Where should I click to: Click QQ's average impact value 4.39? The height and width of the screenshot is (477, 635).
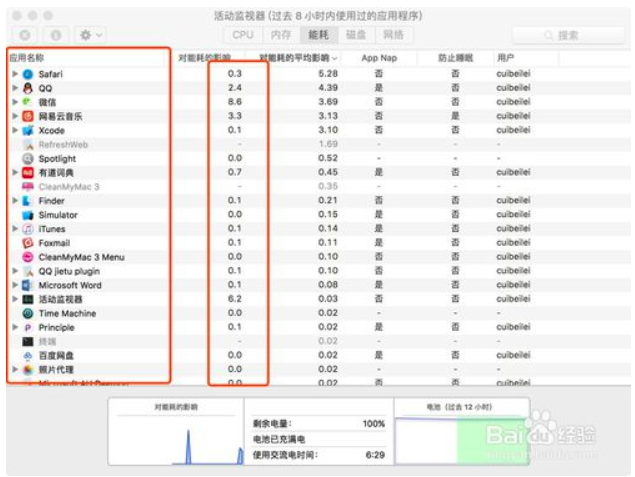pos(328,87)
